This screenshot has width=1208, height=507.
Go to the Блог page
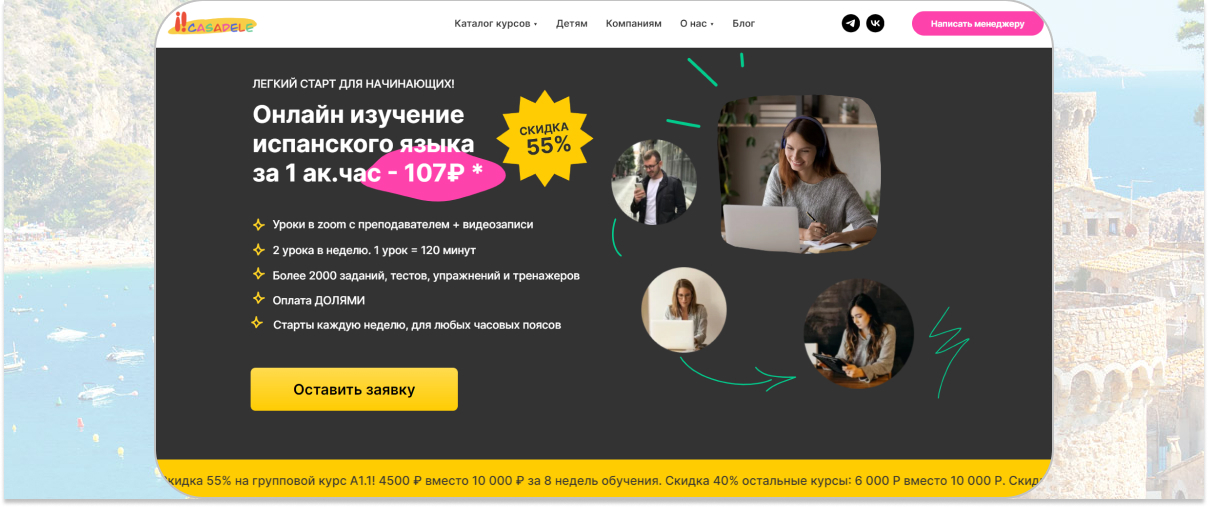pos(744,23)
